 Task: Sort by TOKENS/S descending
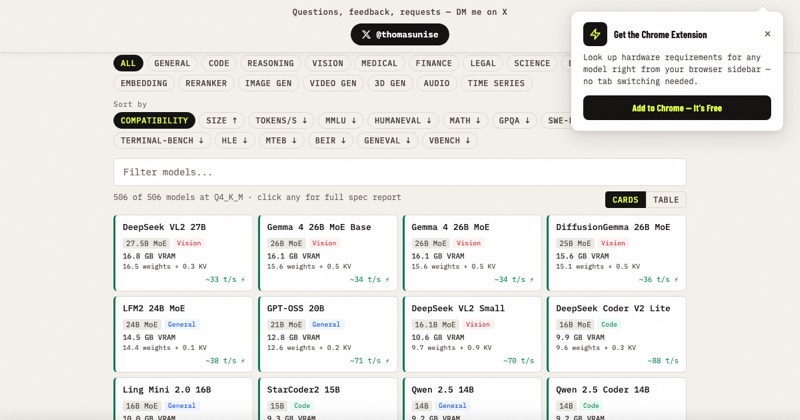point(281,120)
